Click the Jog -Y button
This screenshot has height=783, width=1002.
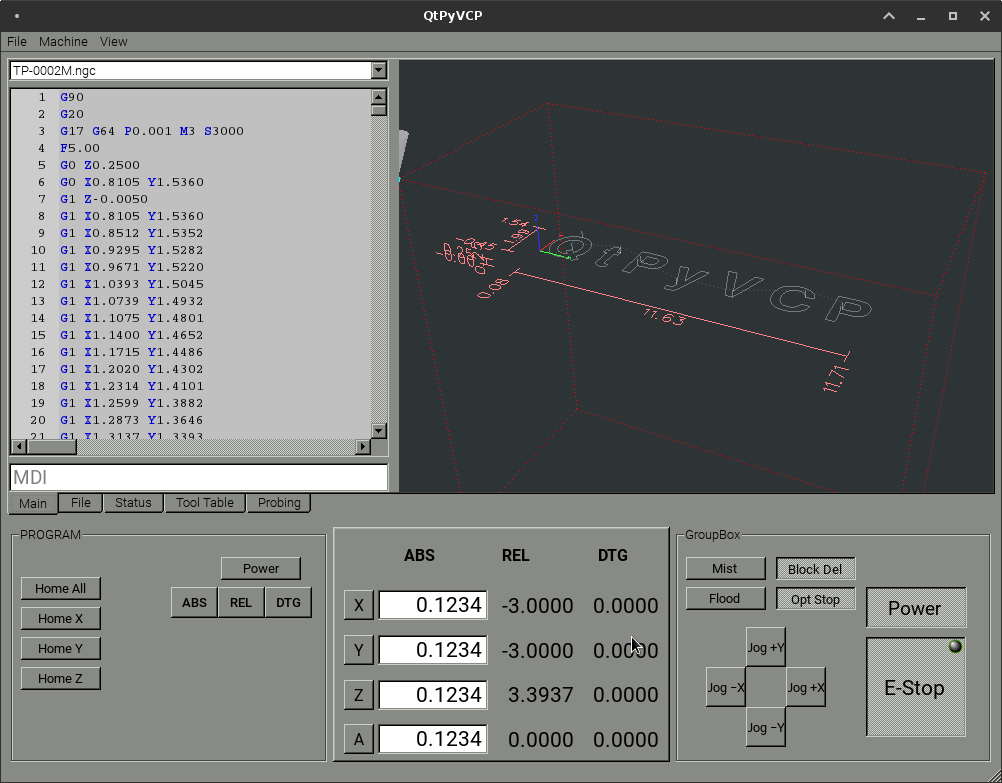pyautogui.click(x=766, y=727)
